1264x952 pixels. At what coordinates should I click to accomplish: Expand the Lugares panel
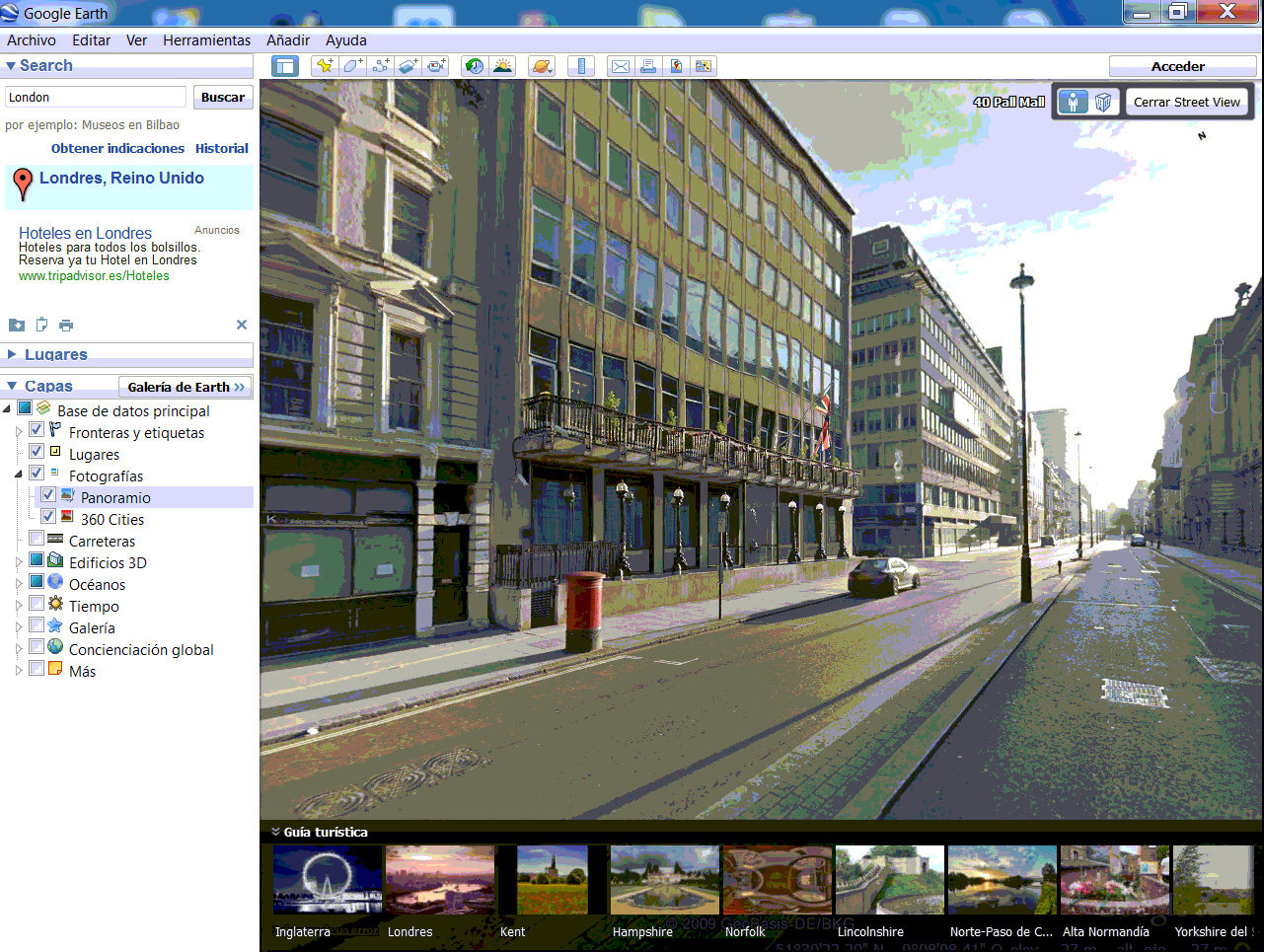point(13,354)
